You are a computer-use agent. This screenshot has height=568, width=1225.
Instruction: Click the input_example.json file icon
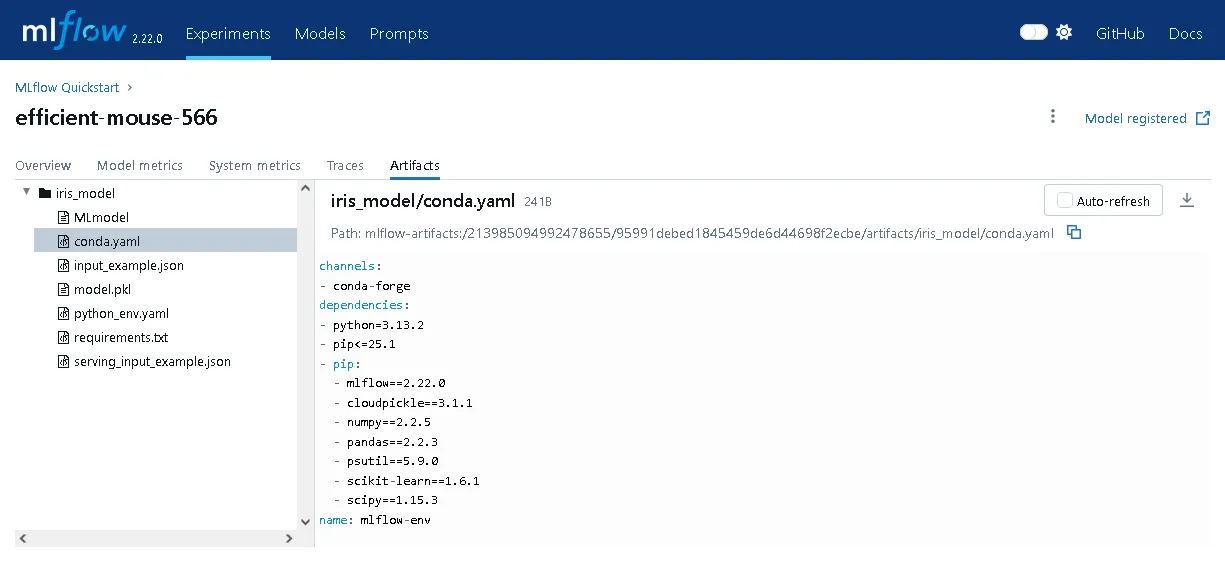point(64,265)
